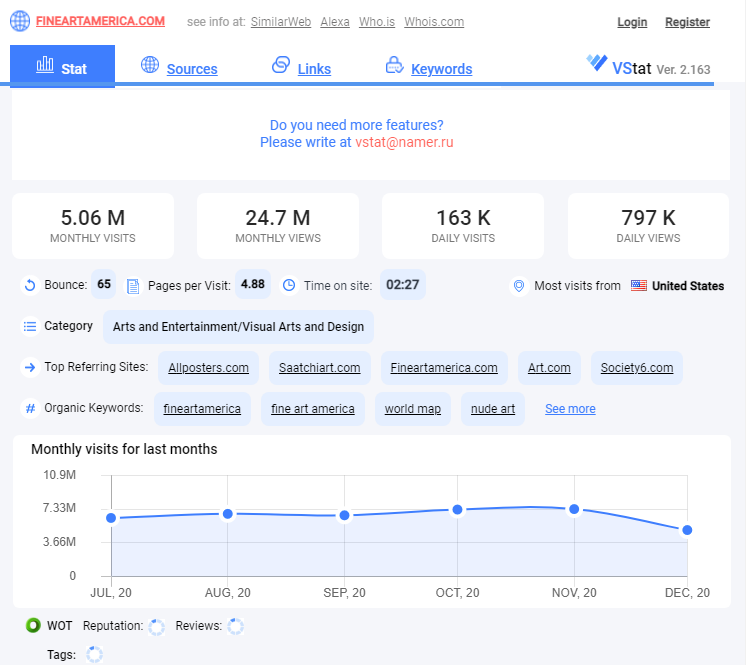Click the chain icon next to Links

[x=281, y=64]
